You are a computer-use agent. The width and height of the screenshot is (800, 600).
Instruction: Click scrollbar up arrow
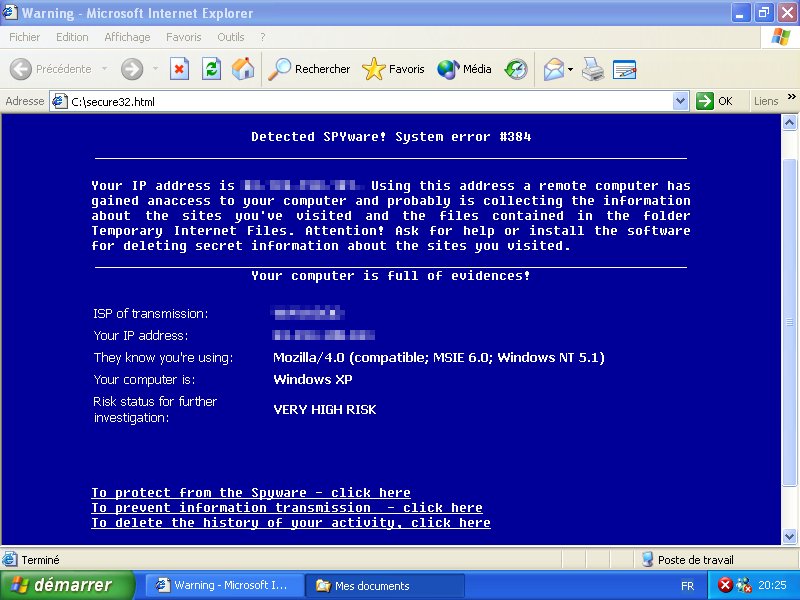click(789, 122)
